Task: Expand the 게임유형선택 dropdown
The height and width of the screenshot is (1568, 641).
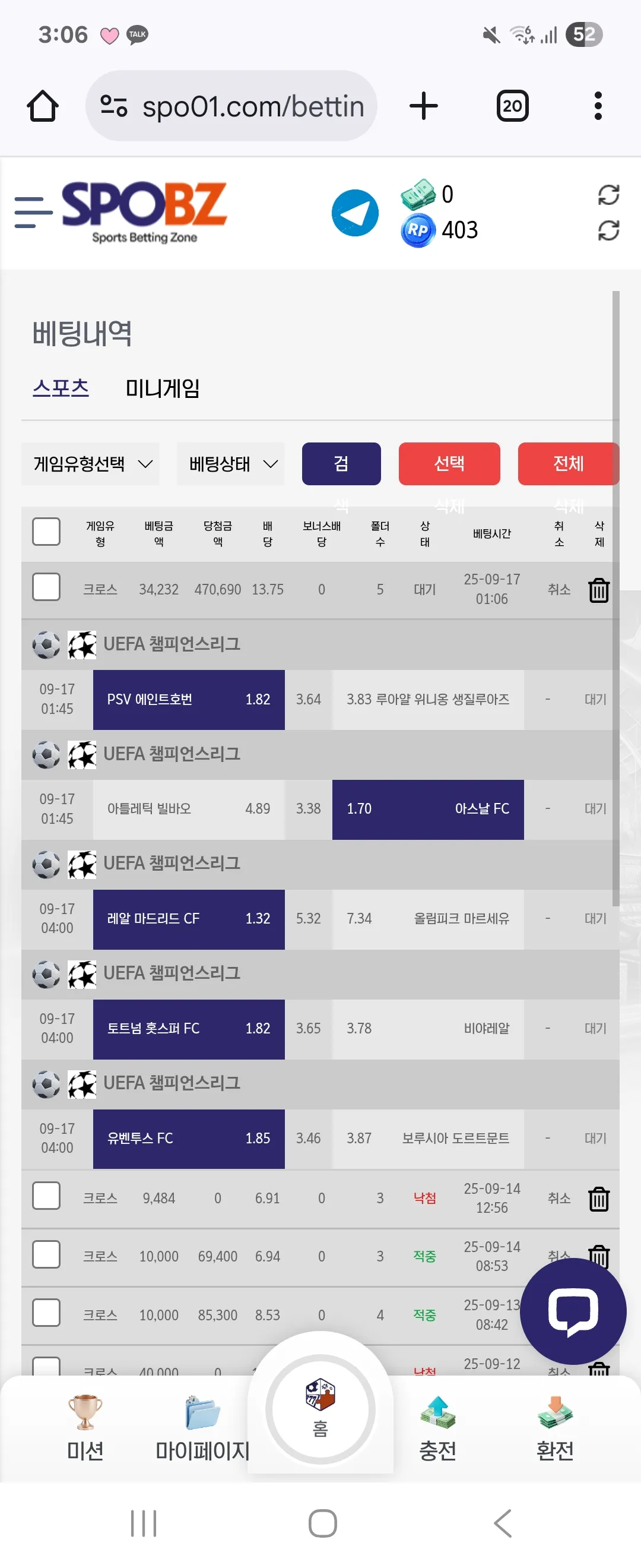Action: pyautogui.click(x=91, y=464)
